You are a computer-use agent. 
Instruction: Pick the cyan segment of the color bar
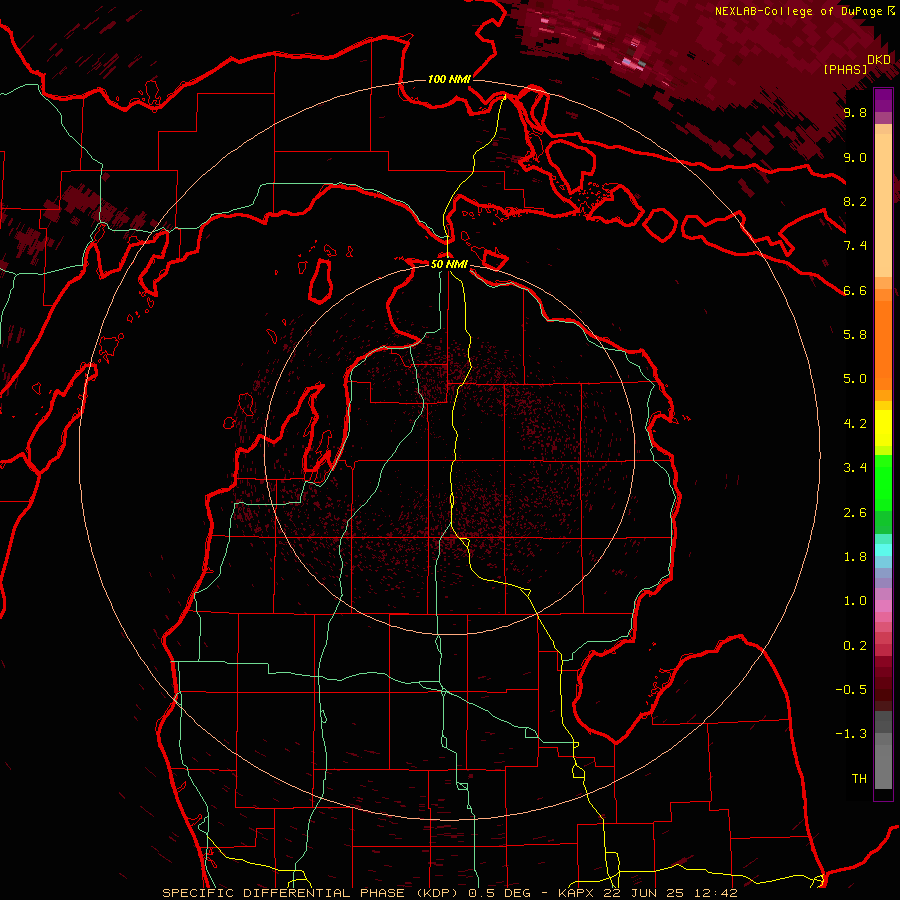tap(883, 550)
